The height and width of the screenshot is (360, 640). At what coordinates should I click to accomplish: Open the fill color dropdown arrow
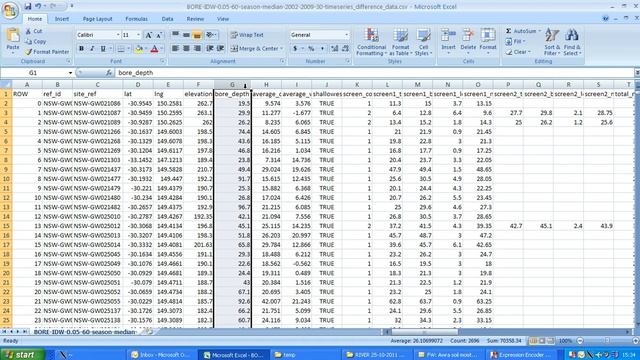tap(146, 49)
